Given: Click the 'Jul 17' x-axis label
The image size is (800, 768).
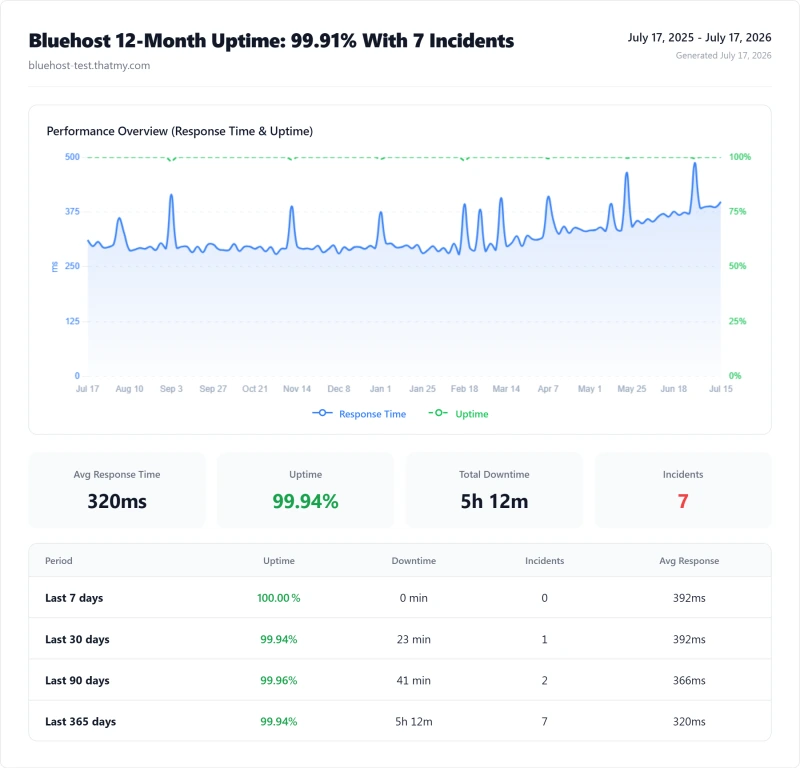Looking at the screenshot, I should [x=87, y=389].
